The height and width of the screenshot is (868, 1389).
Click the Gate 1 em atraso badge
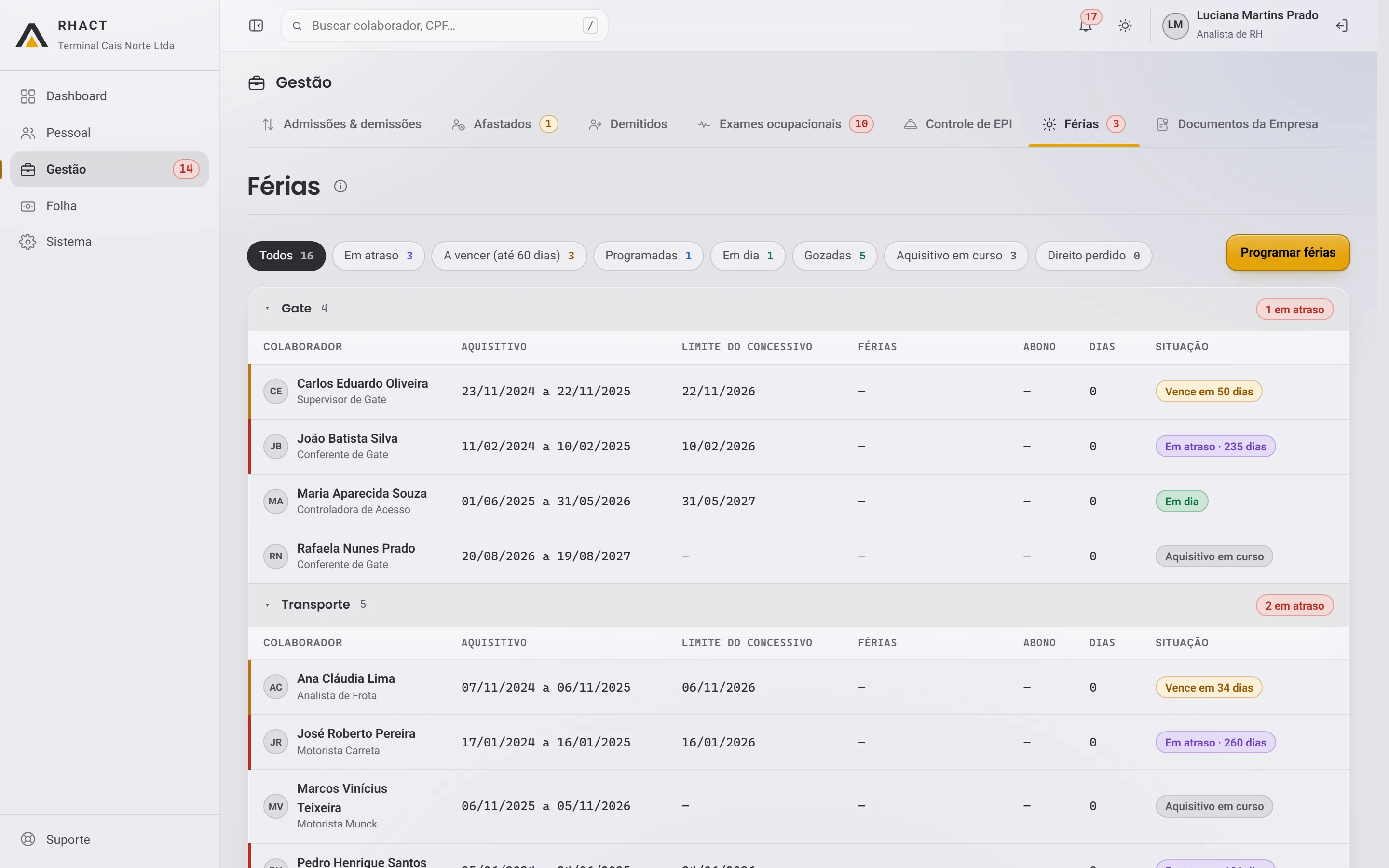pyautogui.click(x=1294, y=310)
